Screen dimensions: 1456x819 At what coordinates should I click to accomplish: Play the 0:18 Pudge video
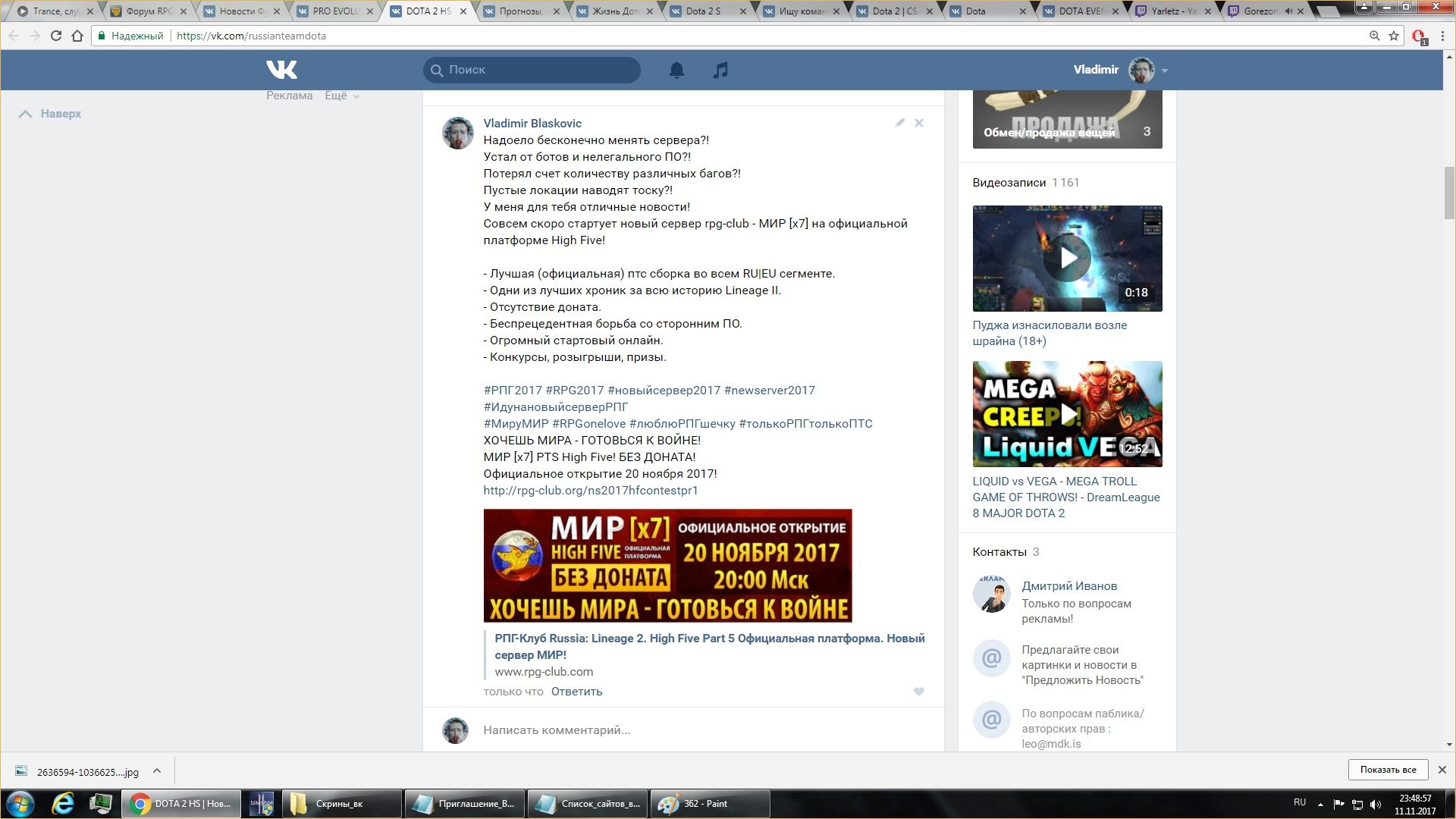1067,259
